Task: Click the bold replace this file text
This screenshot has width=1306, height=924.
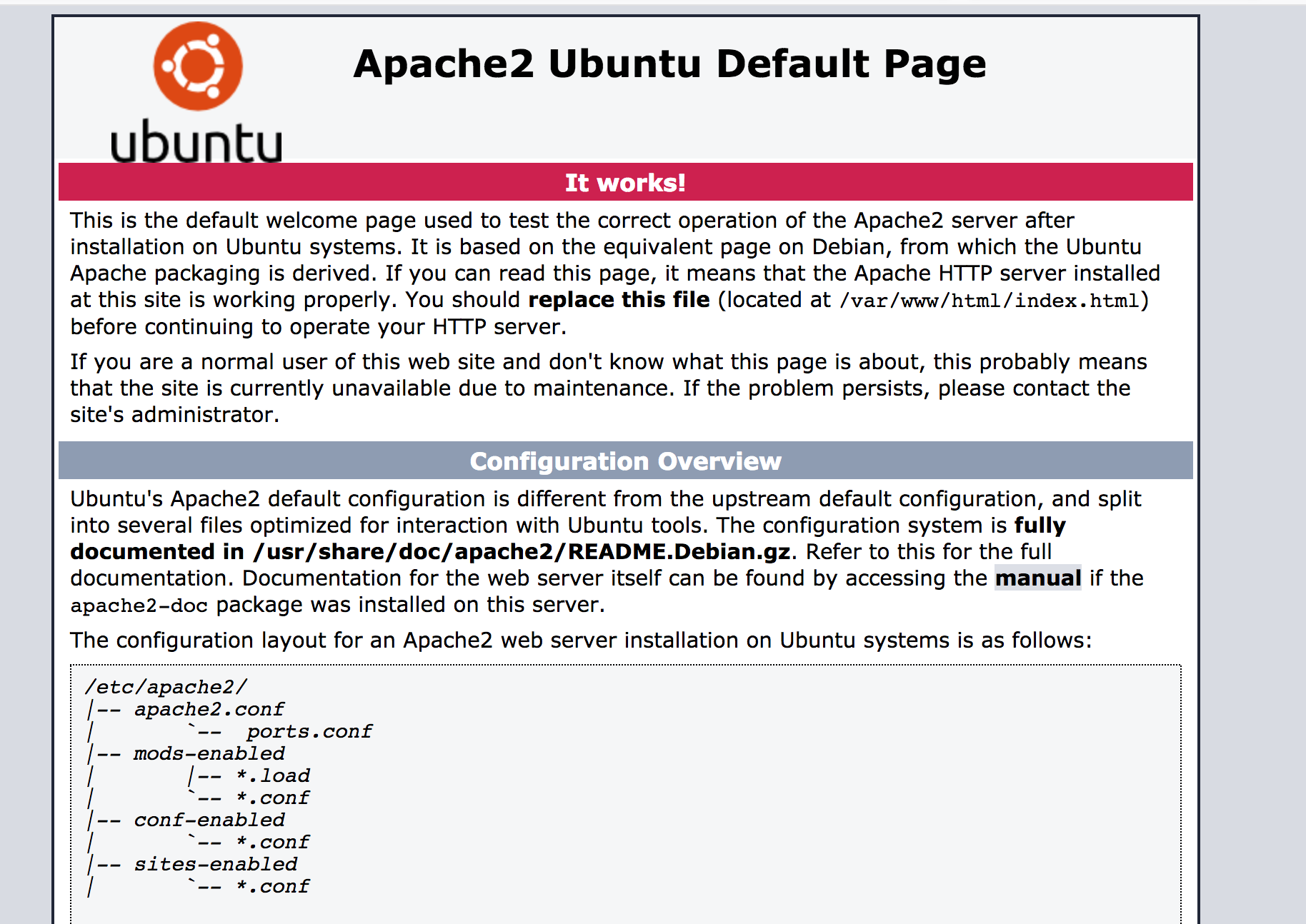Action: click(619, 300)
